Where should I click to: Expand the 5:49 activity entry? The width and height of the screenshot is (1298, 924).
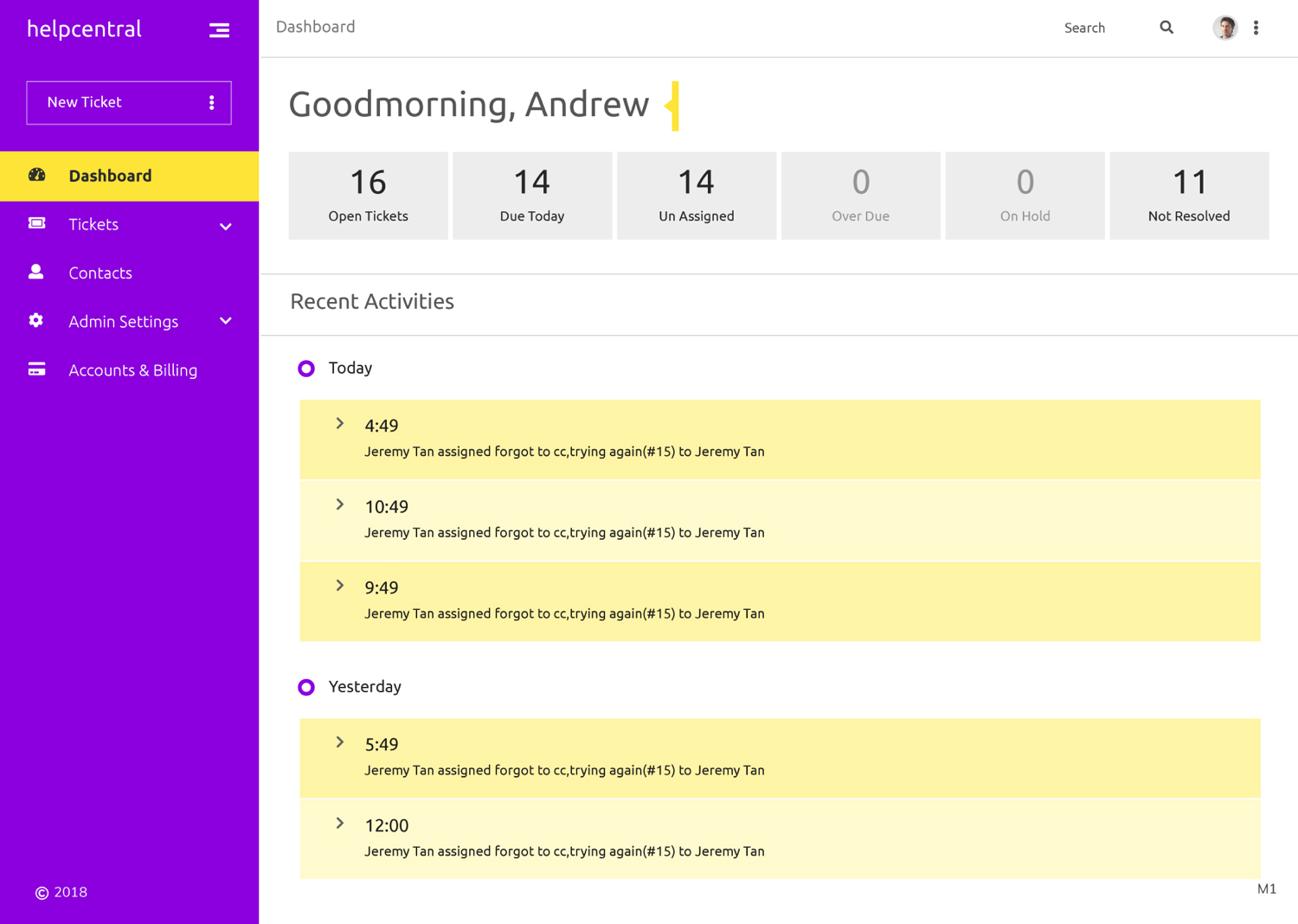pyautogui.click(x=340, y=742)
